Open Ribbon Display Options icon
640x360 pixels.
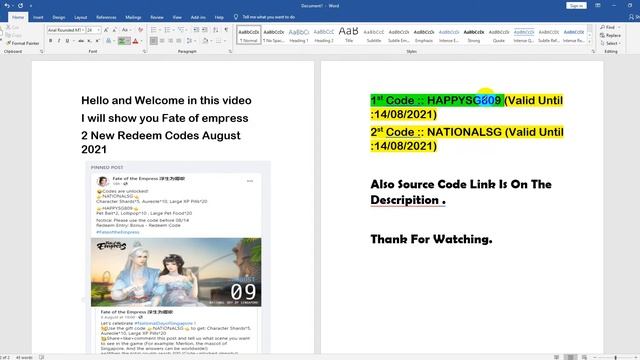[x=598, y=6]
